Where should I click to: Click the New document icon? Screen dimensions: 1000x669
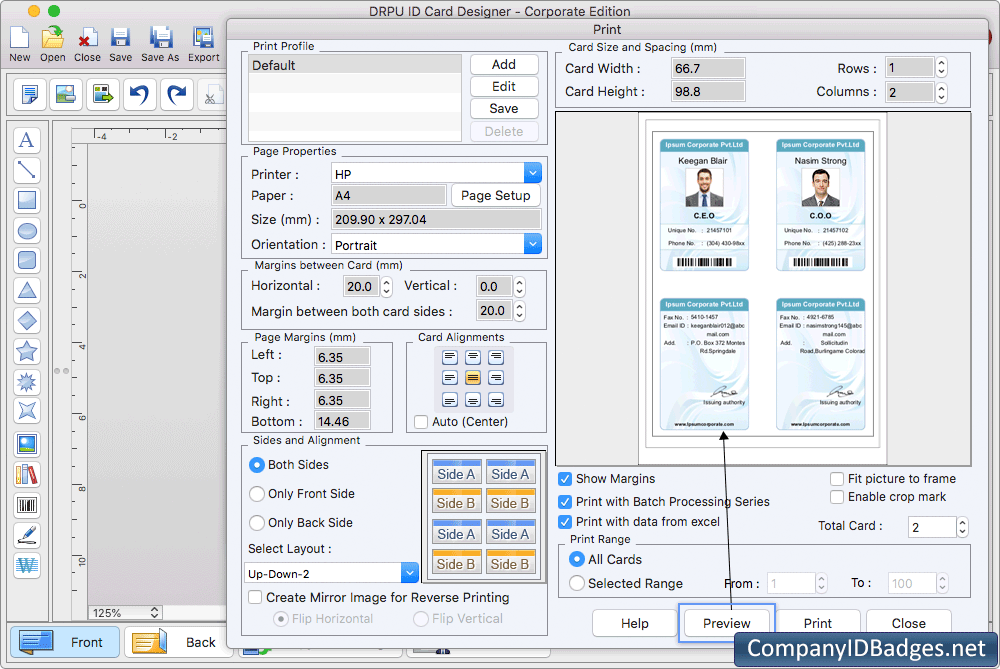20,38
